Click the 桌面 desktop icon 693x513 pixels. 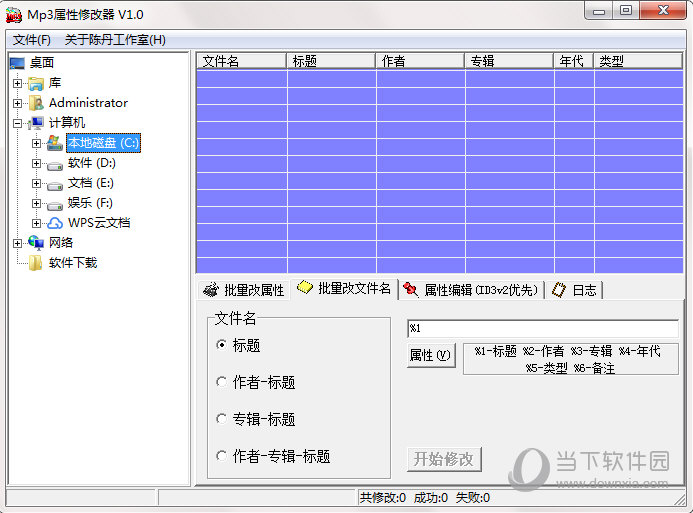pyautogui.click(x=17, y=63)
